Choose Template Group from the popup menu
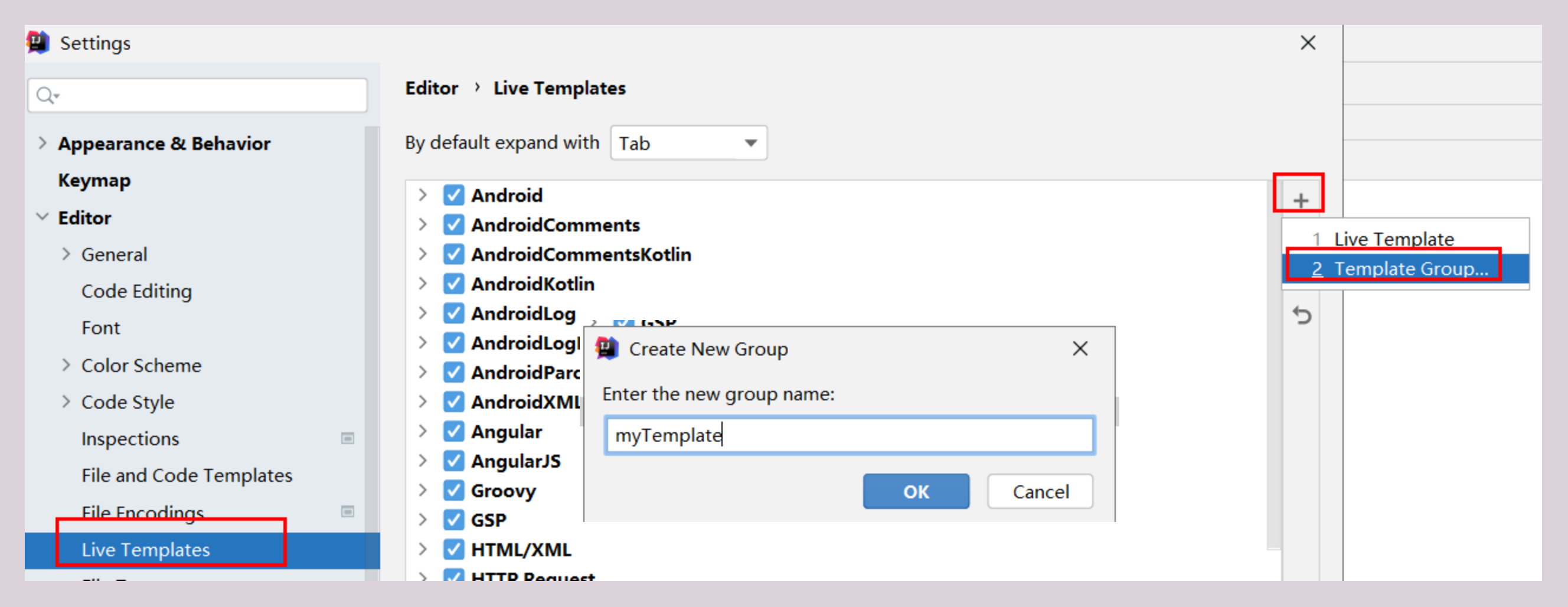The image size is (1568, 607). click(x=1405, y=269)
